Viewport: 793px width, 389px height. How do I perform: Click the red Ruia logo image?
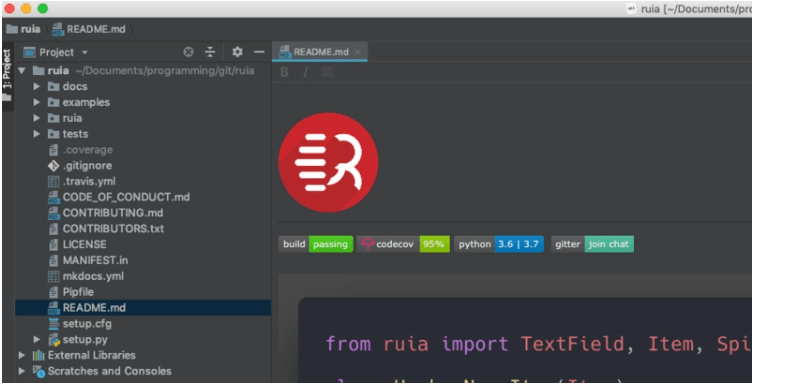pos(328,162)
